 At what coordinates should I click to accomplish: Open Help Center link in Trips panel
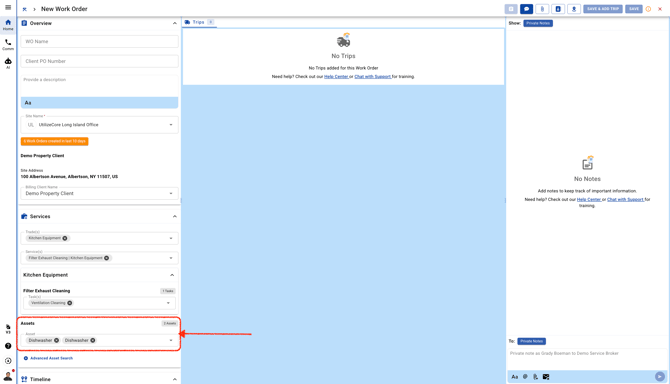pyautogui.click(x=336, y=76)
